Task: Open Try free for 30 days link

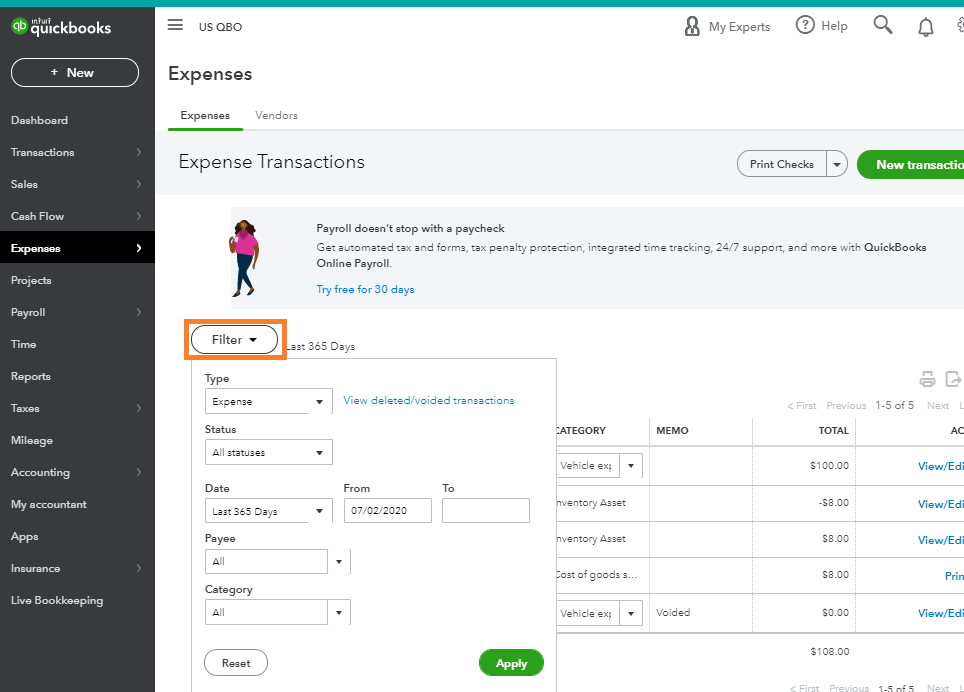Action: click(365, 289)
